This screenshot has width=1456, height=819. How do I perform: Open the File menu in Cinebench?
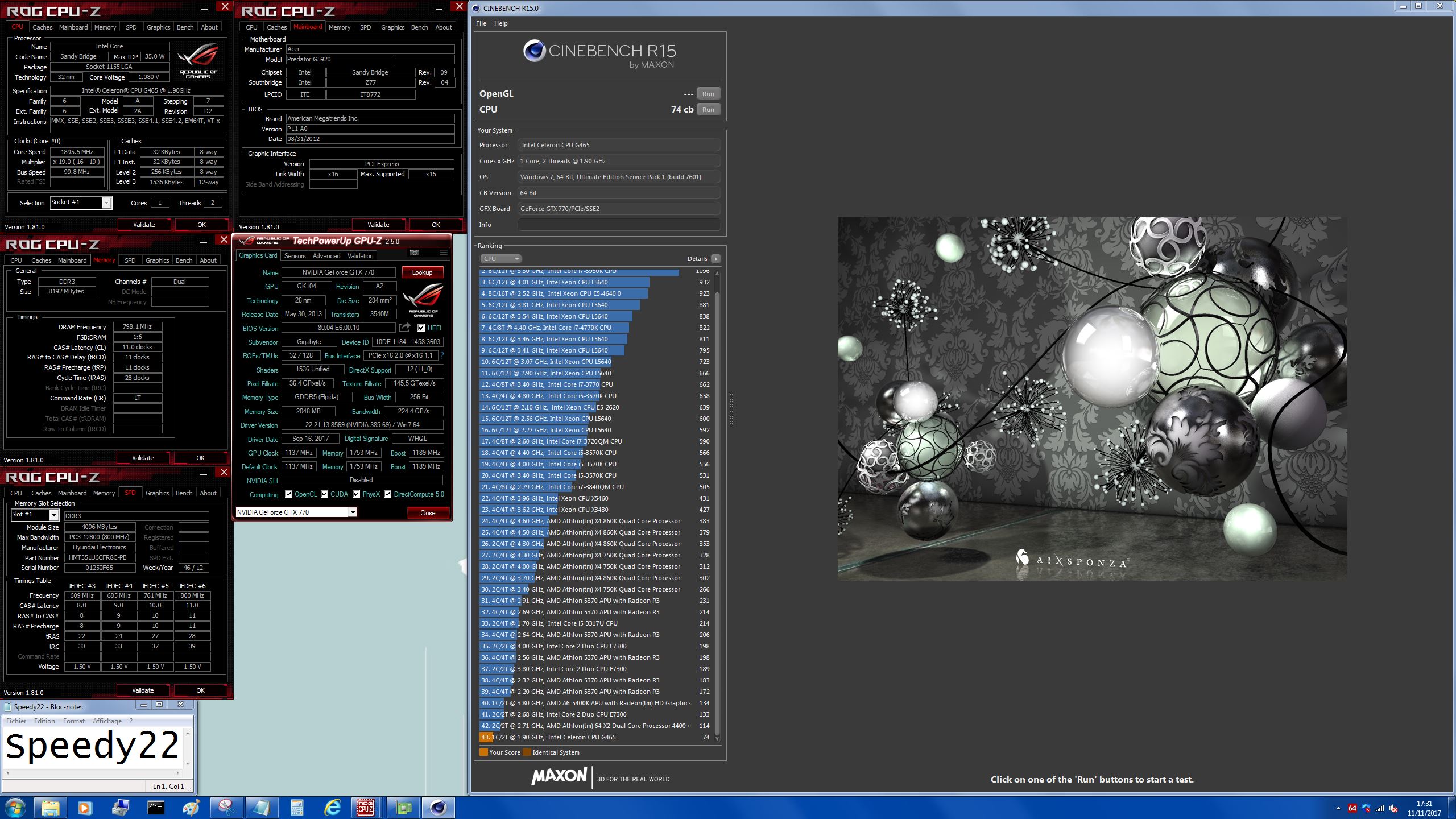tap(481, 23)
